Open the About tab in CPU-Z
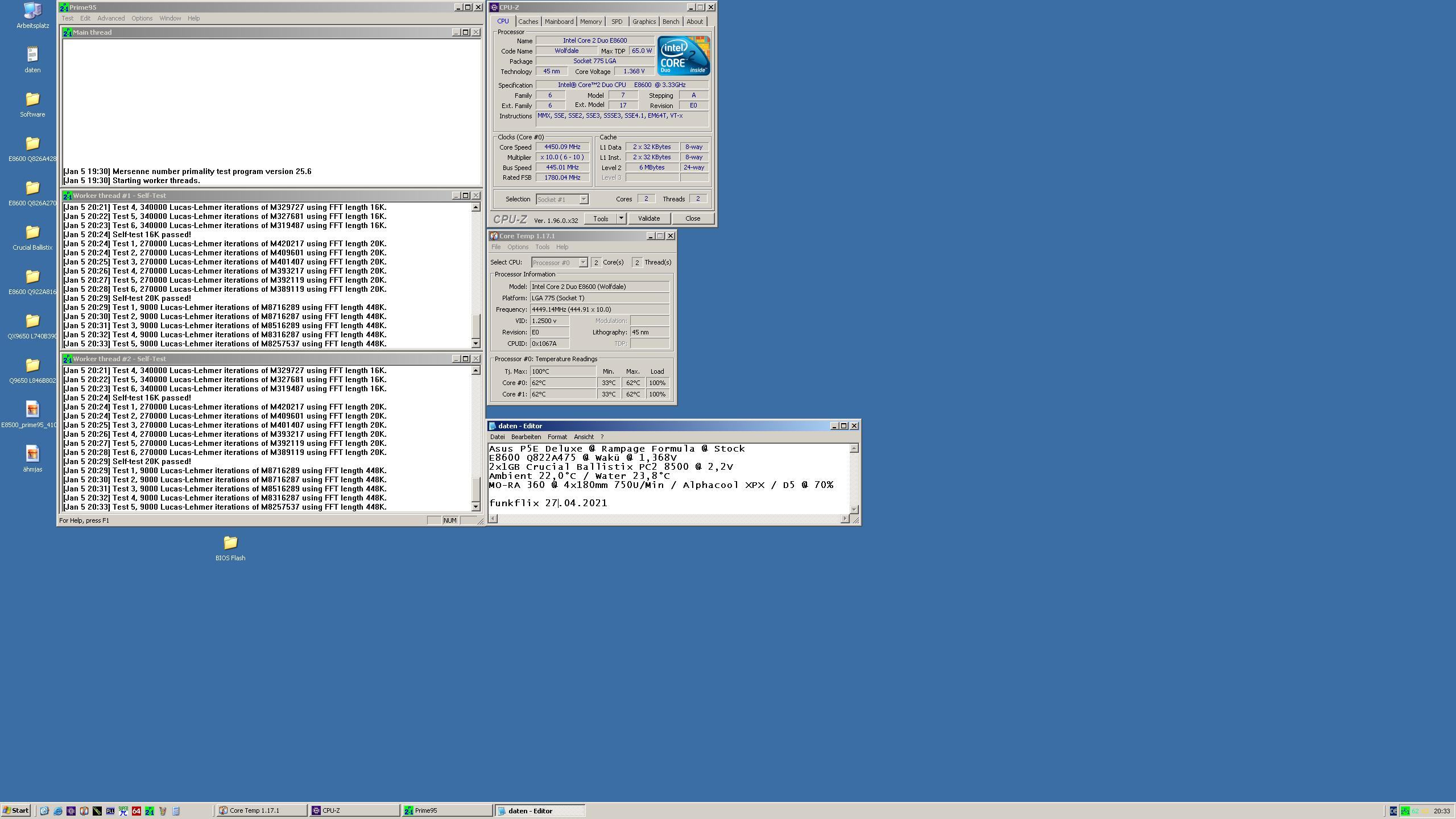 (694, 22)
